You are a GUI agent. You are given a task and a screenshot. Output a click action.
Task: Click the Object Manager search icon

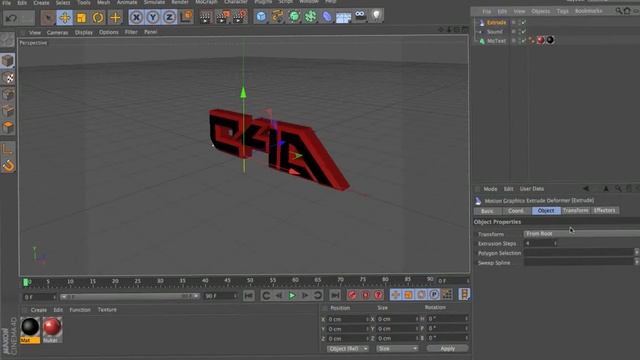tap(619, 11)
